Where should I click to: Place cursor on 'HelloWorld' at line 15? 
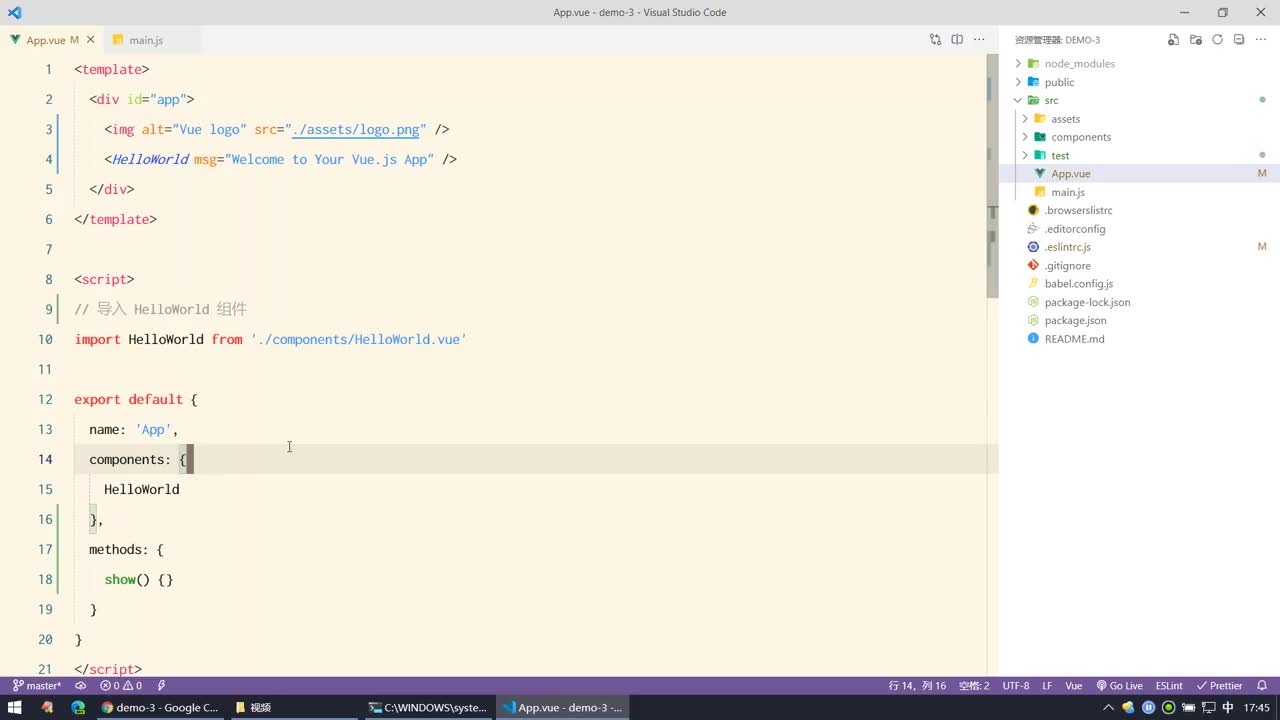pyautogui.click(x=142, y=489)
